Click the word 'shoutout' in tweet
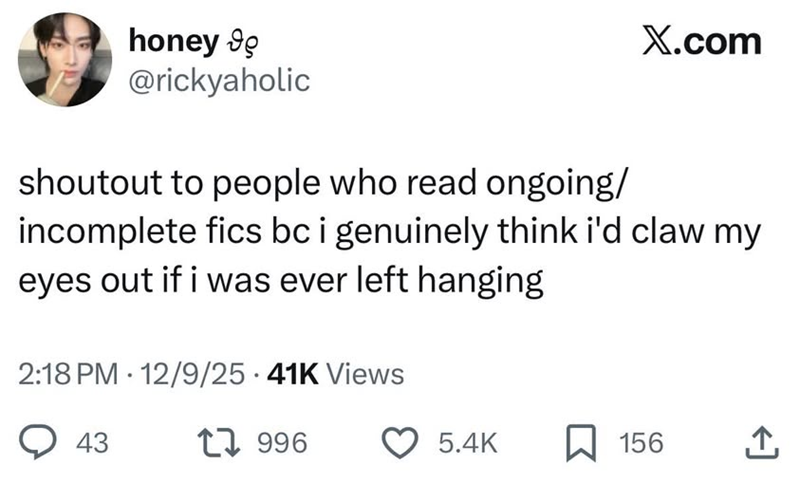This screenshot has width=800, height=483. 90,183
